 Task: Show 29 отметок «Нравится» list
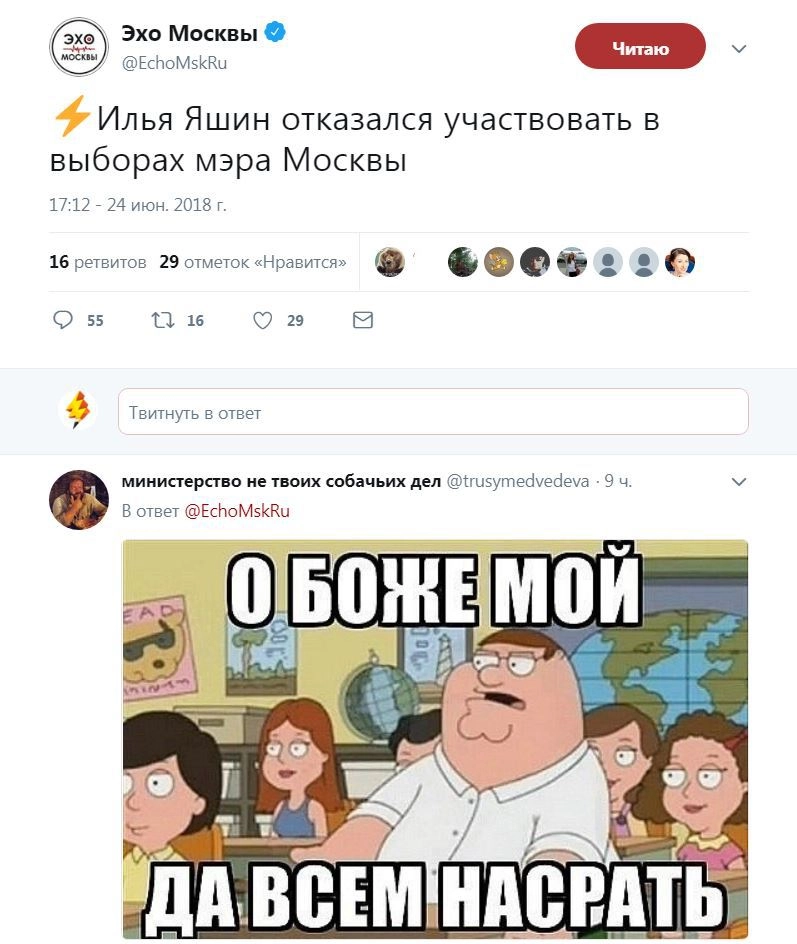tap(253, 262)
